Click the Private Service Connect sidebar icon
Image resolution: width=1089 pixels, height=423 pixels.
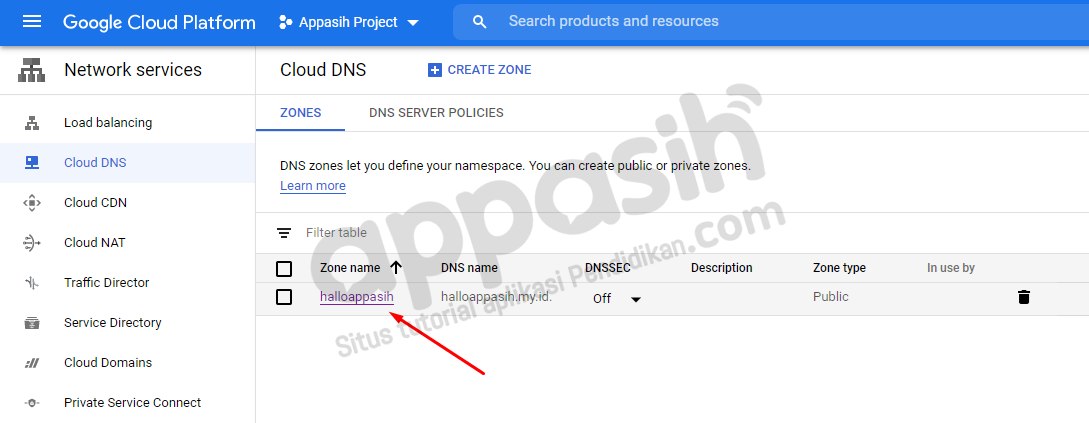click(32, 403)
